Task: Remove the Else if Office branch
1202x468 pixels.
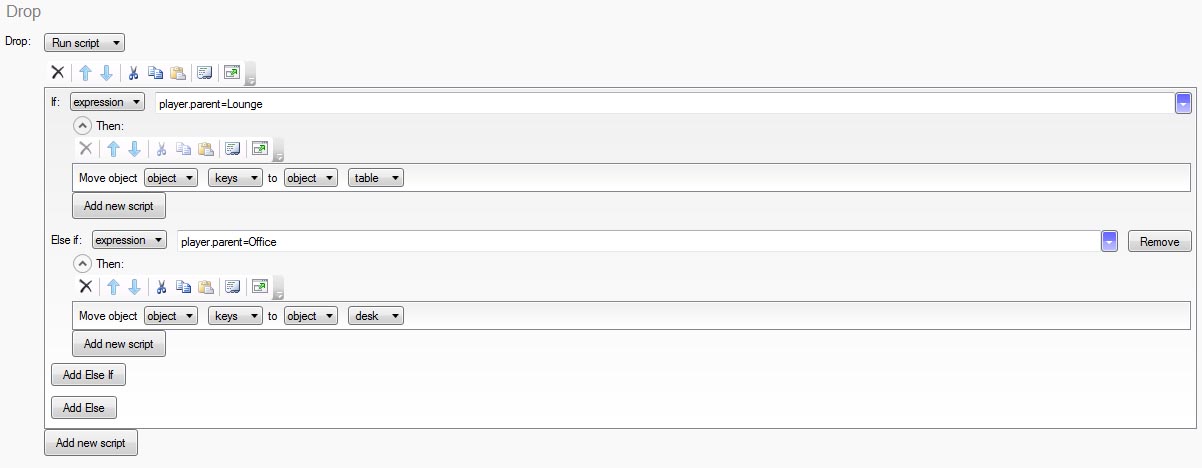Action: tap(1160, 241)
